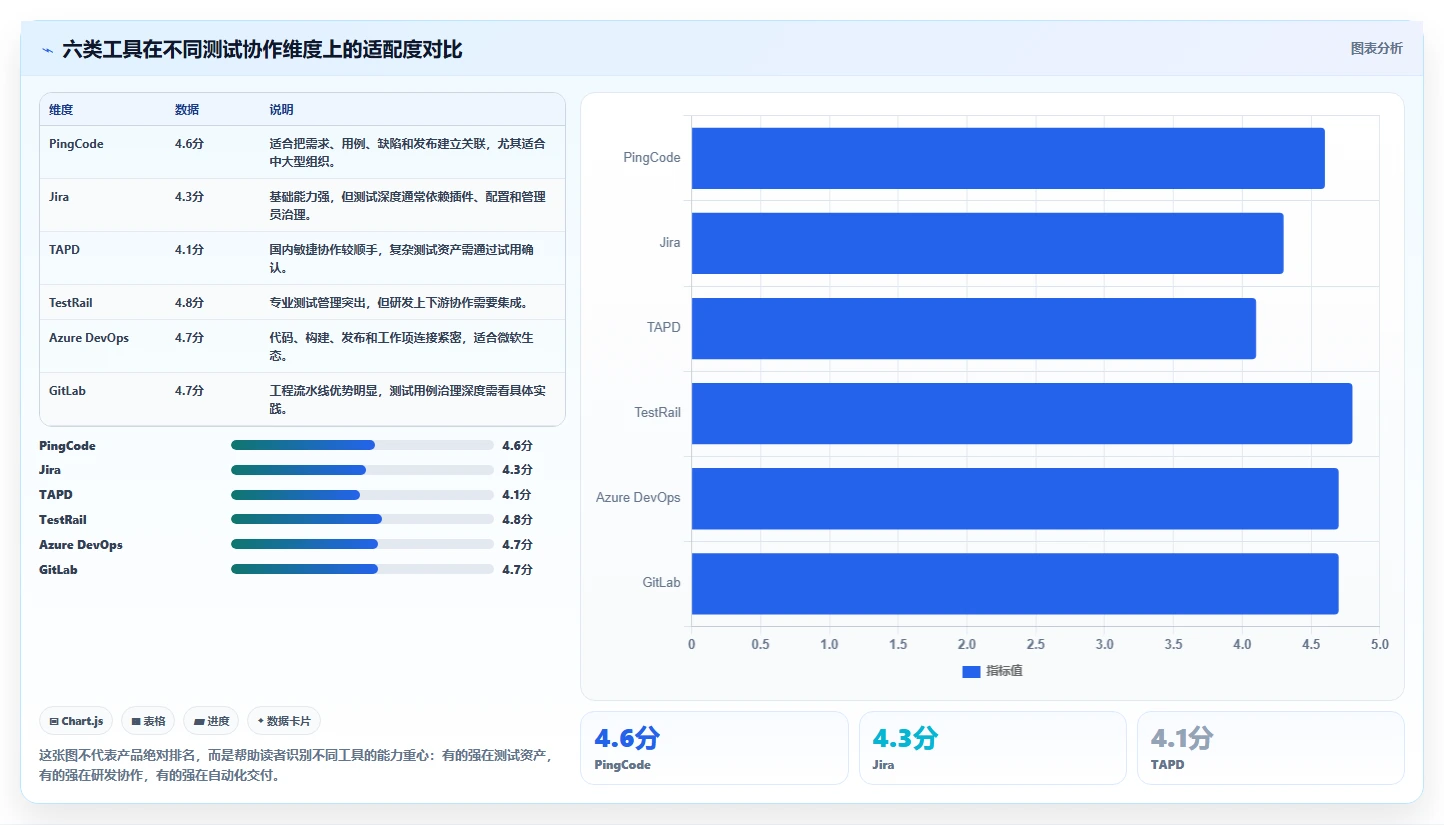Click the Azure DevOps progress list label
The image size is (1444, 825).
point(81,545)
